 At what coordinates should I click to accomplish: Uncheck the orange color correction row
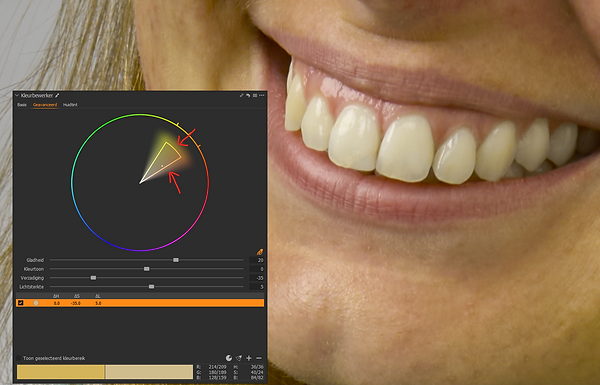pyautogui.click(x=21, y=303)
